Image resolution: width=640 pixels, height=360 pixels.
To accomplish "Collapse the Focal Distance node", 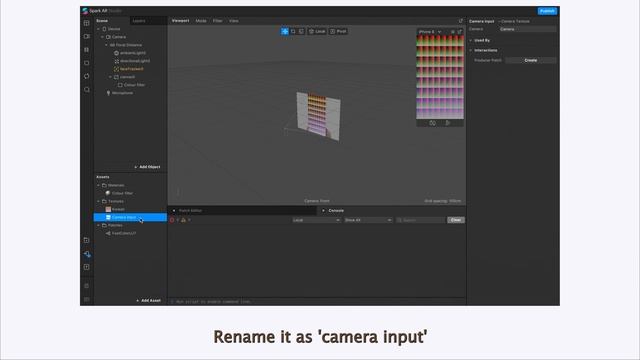I will point(107,45).
